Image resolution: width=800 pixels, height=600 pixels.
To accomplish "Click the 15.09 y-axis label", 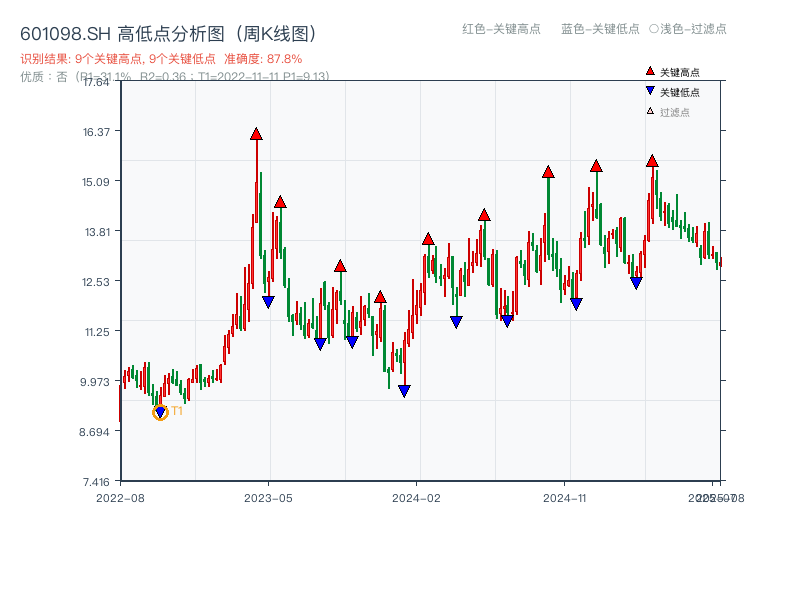I will click(96, 182).
